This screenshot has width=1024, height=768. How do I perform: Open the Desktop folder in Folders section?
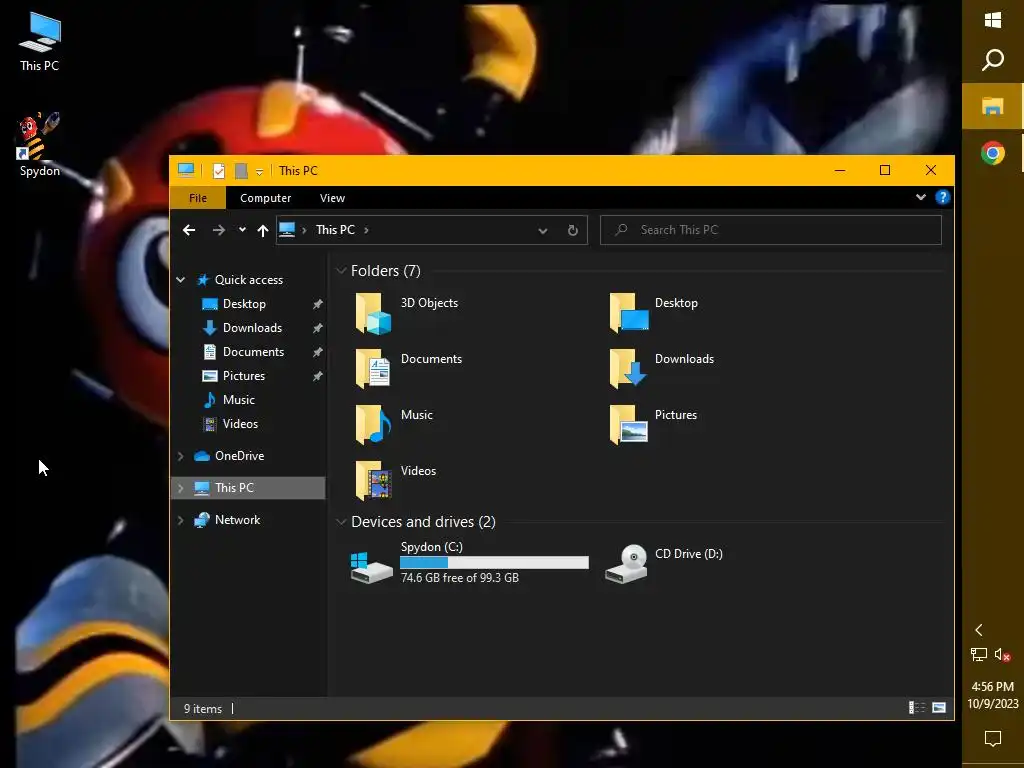654,312
